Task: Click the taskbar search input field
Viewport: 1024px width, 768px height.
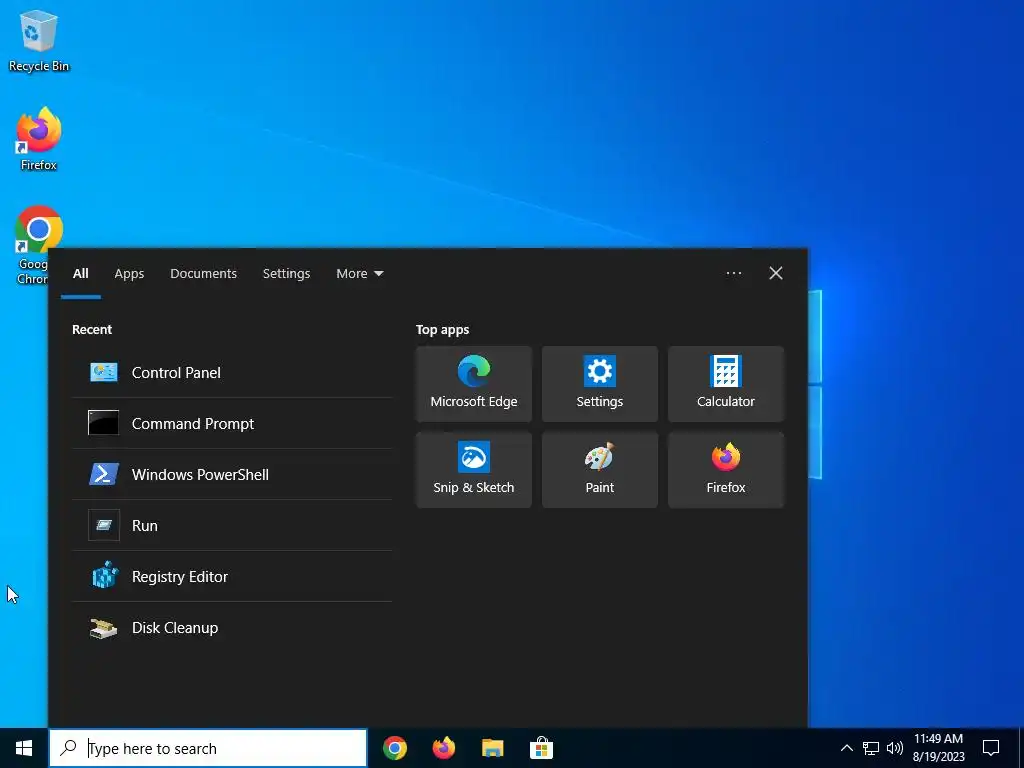Action: point(208,748)
